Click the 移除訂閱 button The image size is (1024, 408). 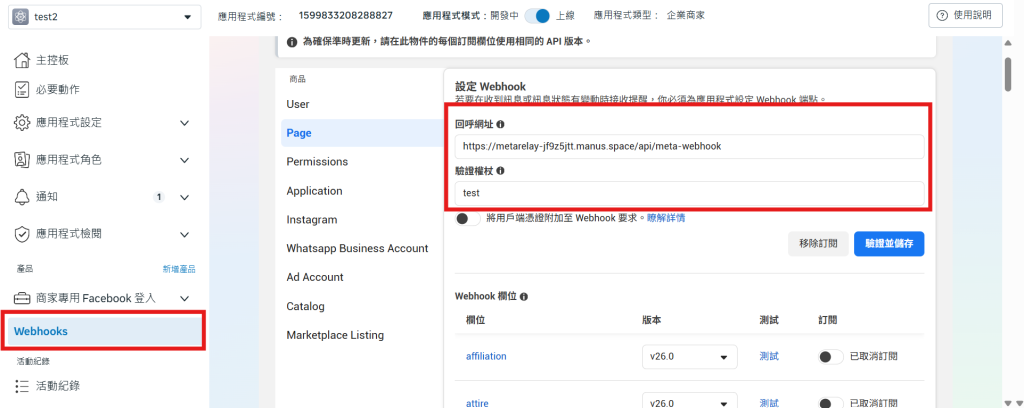(x=818, y=243)
